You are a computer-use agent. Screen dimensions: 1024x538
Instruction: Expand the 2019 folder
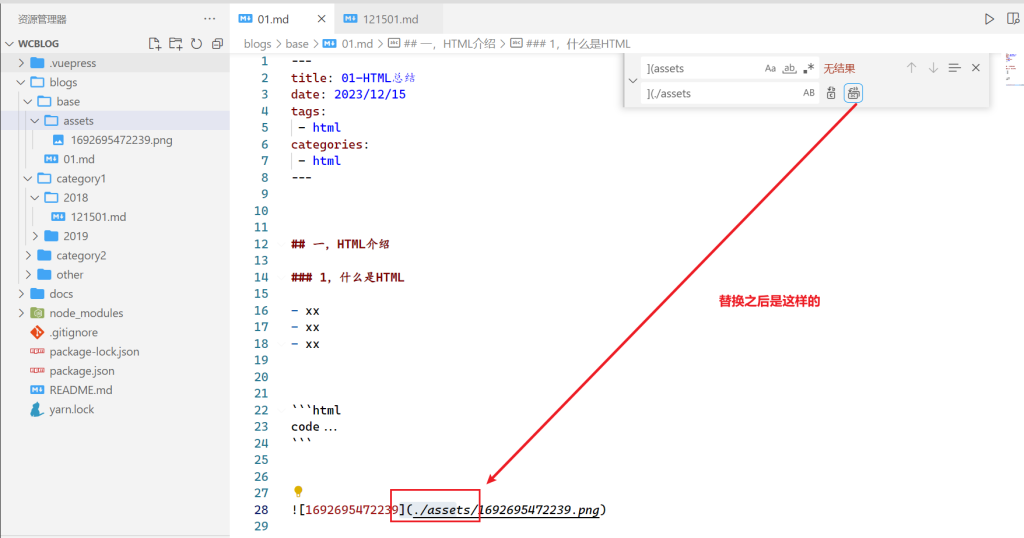pos(35,236)
